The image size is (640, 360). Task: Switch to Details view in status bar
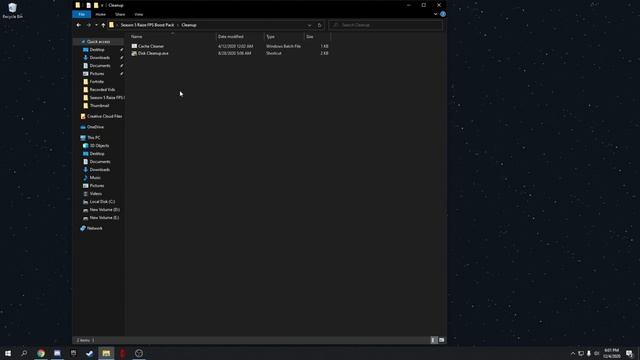click(434, 340)
